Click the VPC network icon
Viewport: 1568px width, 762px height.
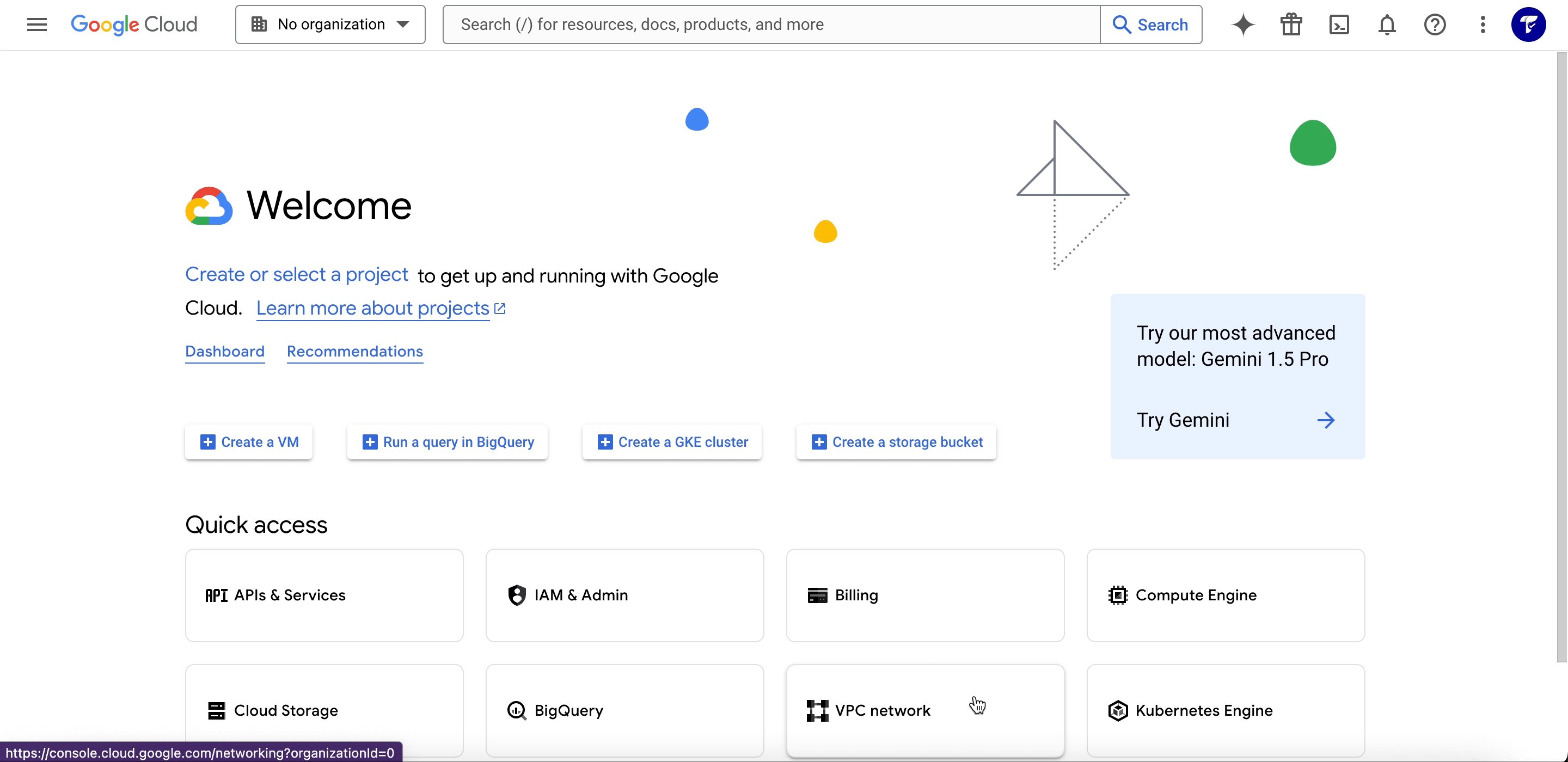pos(817,710)
